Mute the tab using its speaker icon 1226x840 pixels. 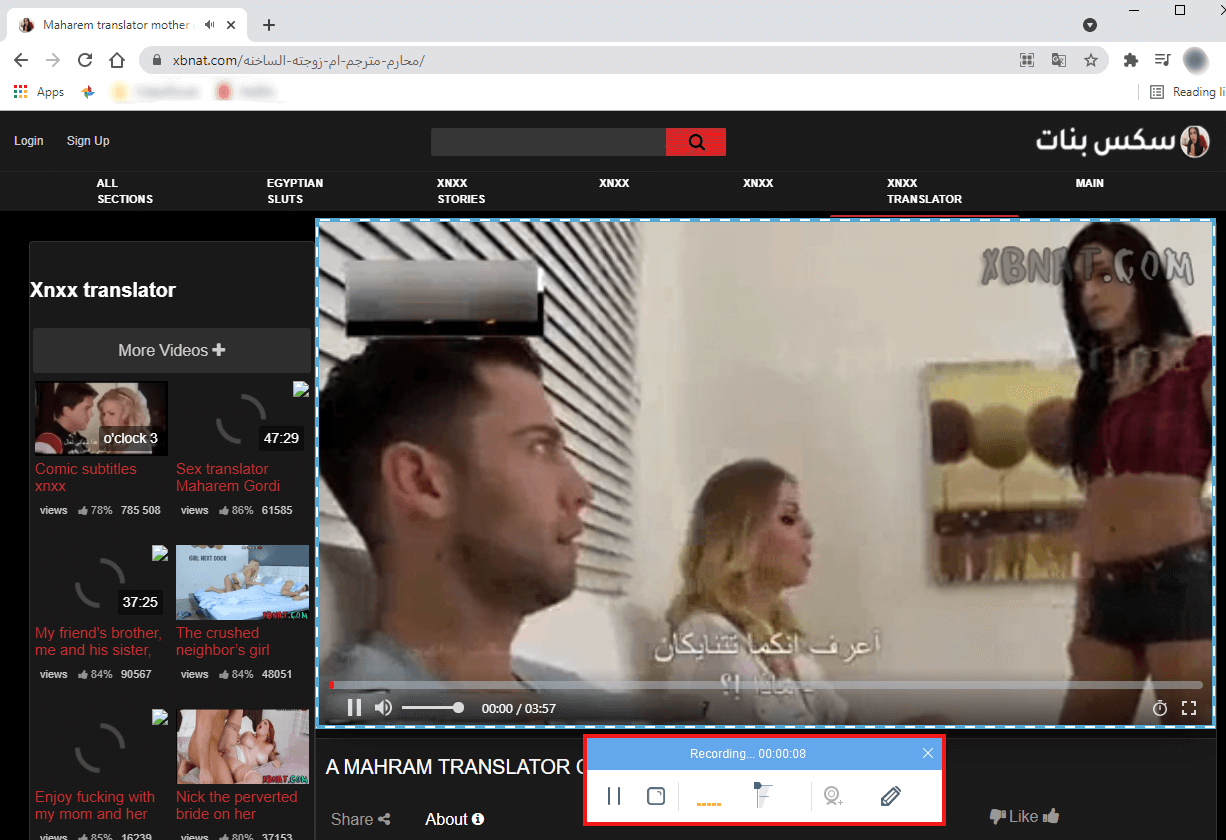coord(210,25)
